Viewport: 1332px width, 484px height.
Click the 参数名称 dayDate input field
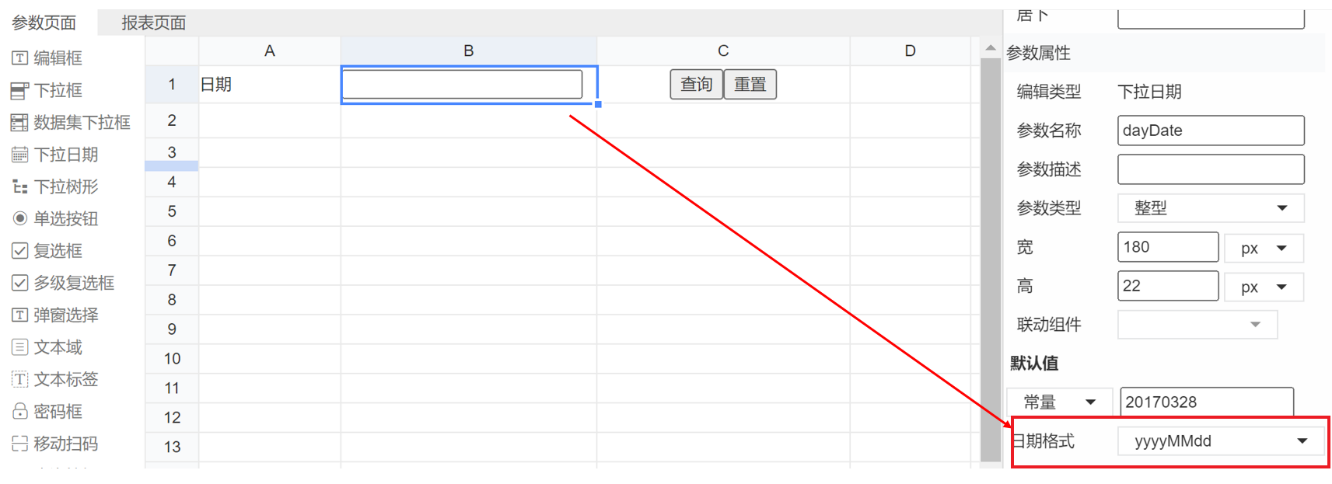click(x=1211, y=130)
